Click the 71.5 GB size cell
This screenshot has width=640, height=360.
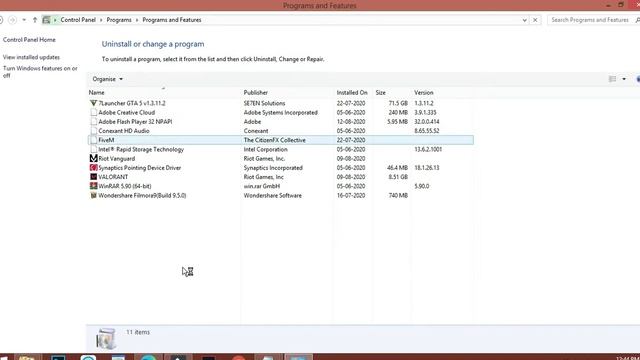(398, 103)
